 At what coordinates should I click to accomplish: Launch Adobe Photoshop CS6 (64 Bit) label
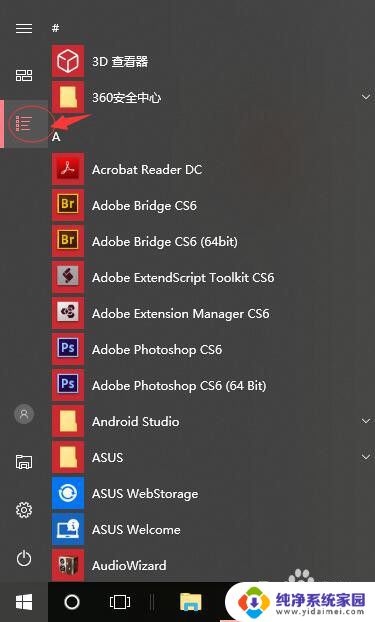(x=179, y=386)
